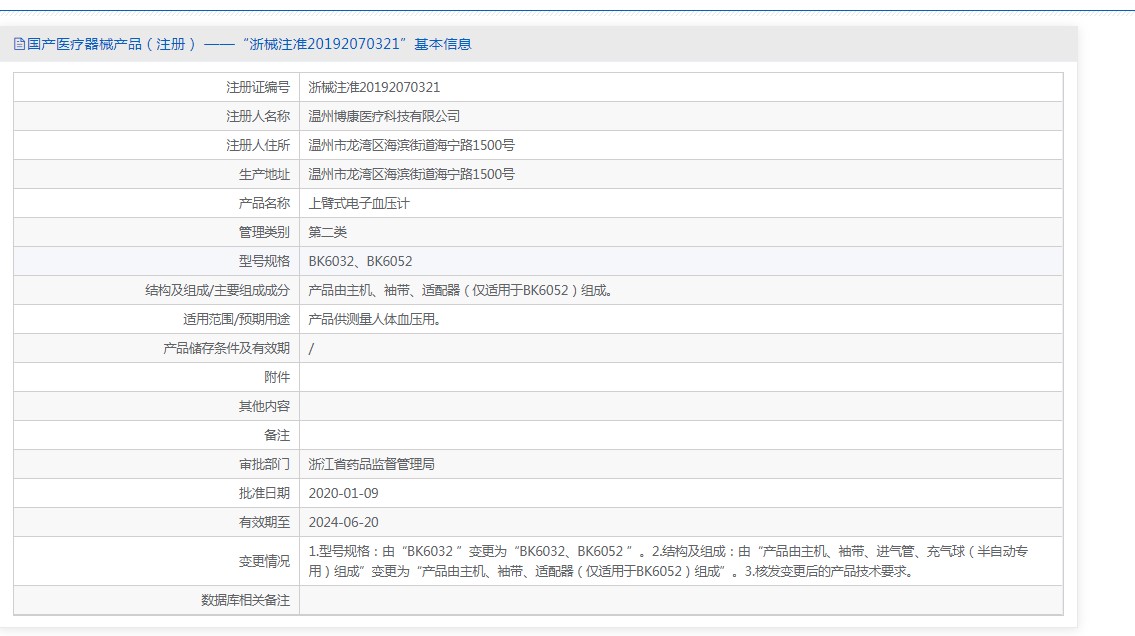The width and height of the screenshot is (1135, 636).
Task: Select the company name 温州博康医疗科技有限公司
Action: point(384,116)
